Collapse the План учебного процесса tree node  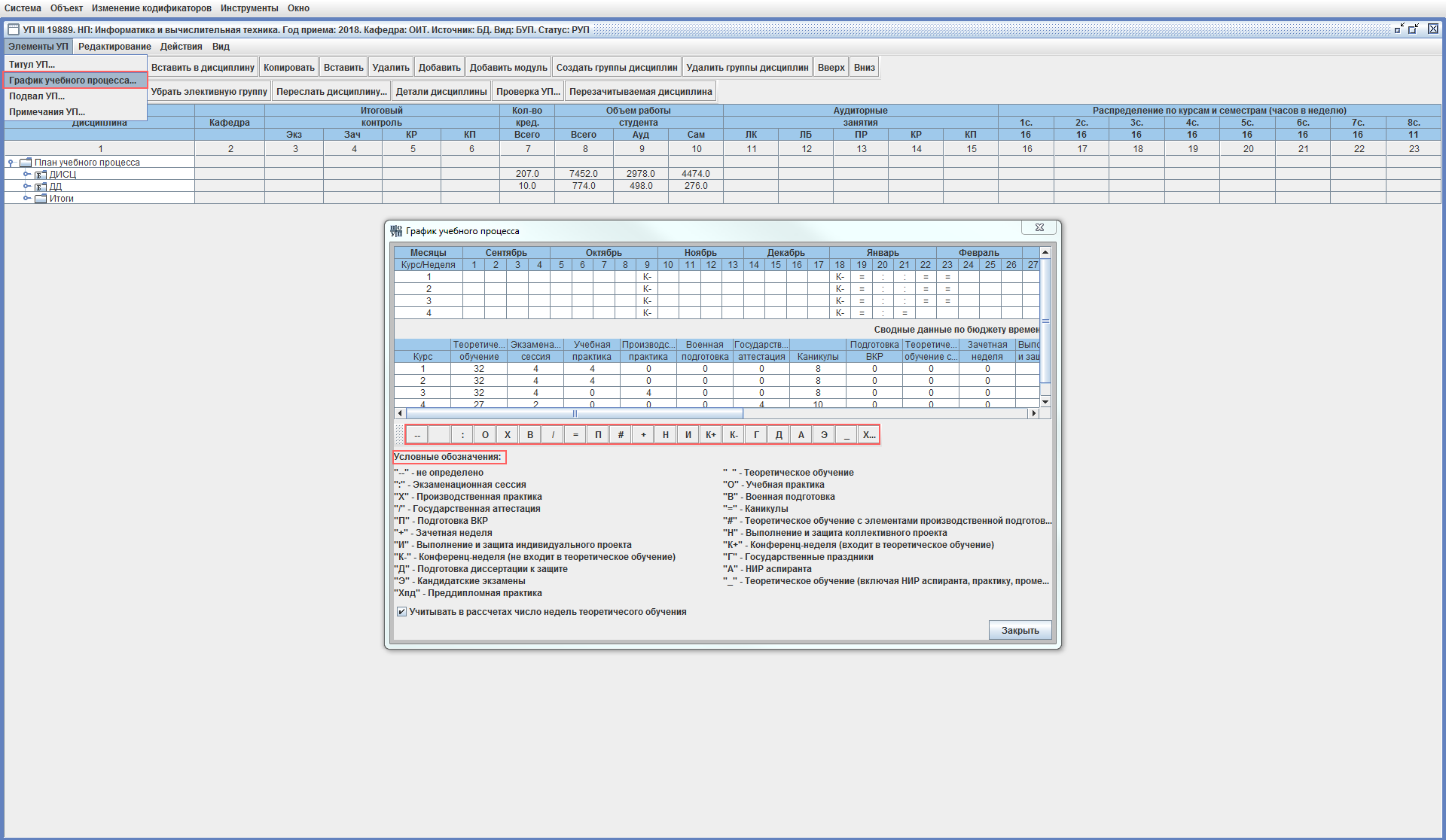11,163
